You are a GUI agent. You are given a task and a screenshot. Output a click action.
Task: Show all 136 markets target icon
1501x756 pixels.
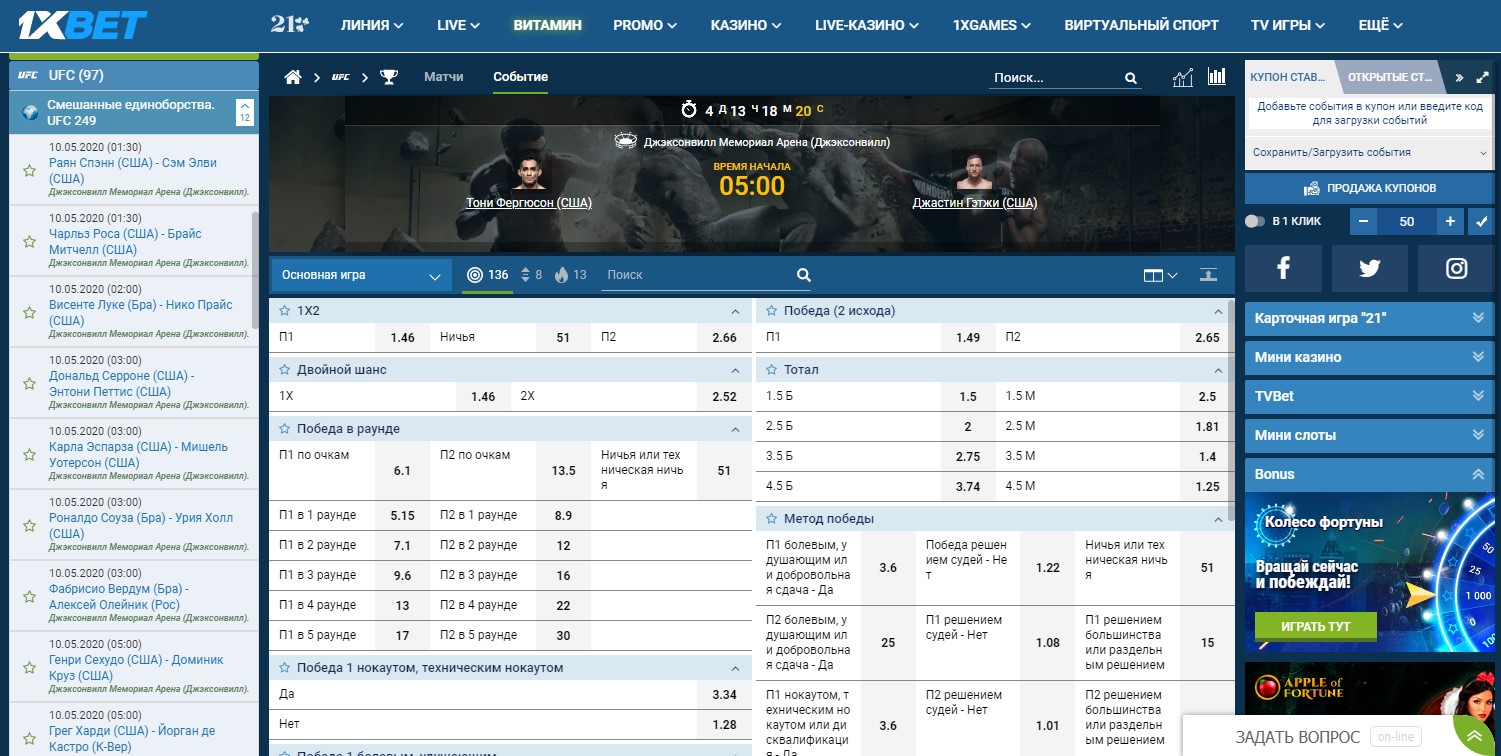point(475,274)
